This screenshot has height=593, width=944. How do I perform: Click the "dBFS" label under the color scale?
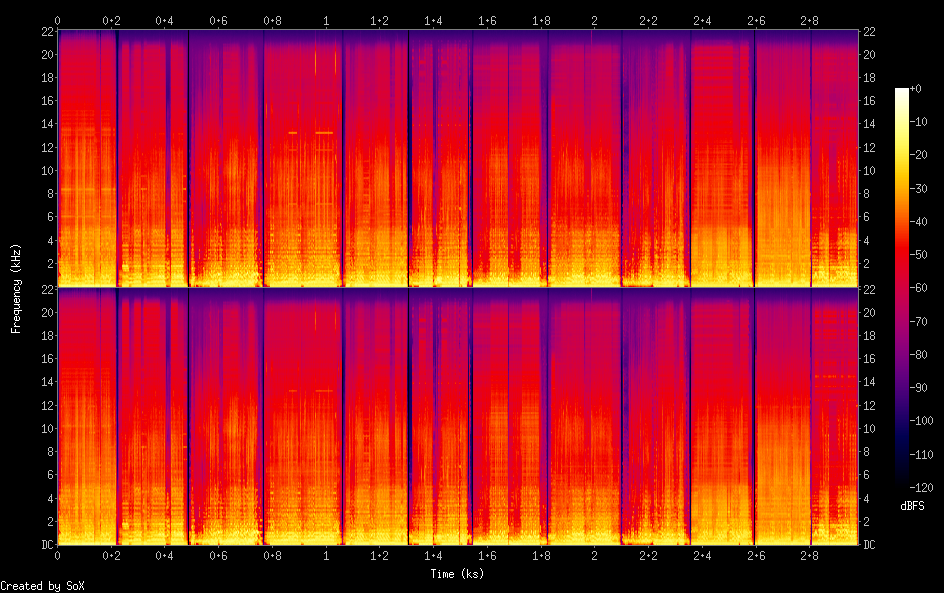[x=912, y=507]
